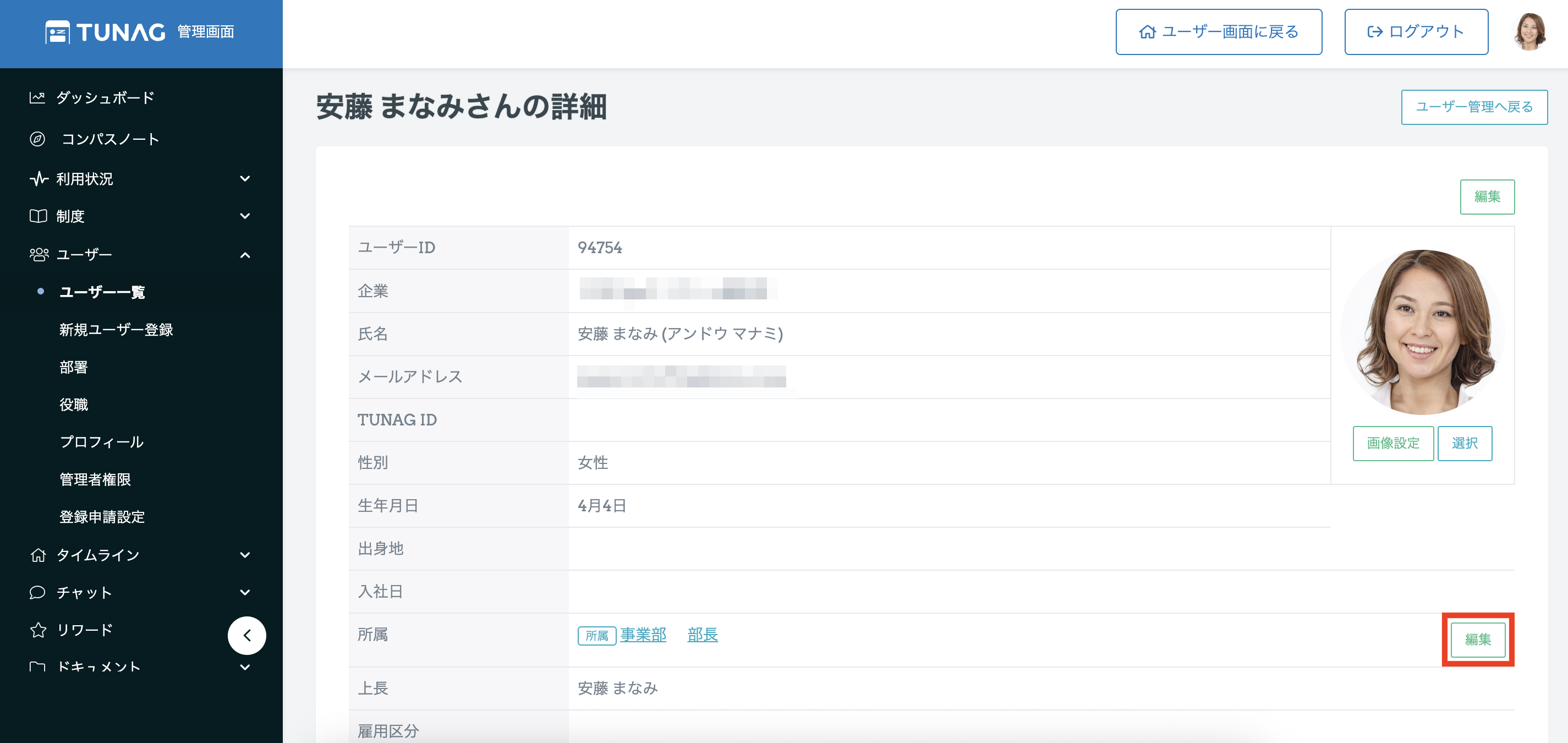Click the users group icon
The height and width of the screenshot is (743, 1568).
click(x=39, y=255)
